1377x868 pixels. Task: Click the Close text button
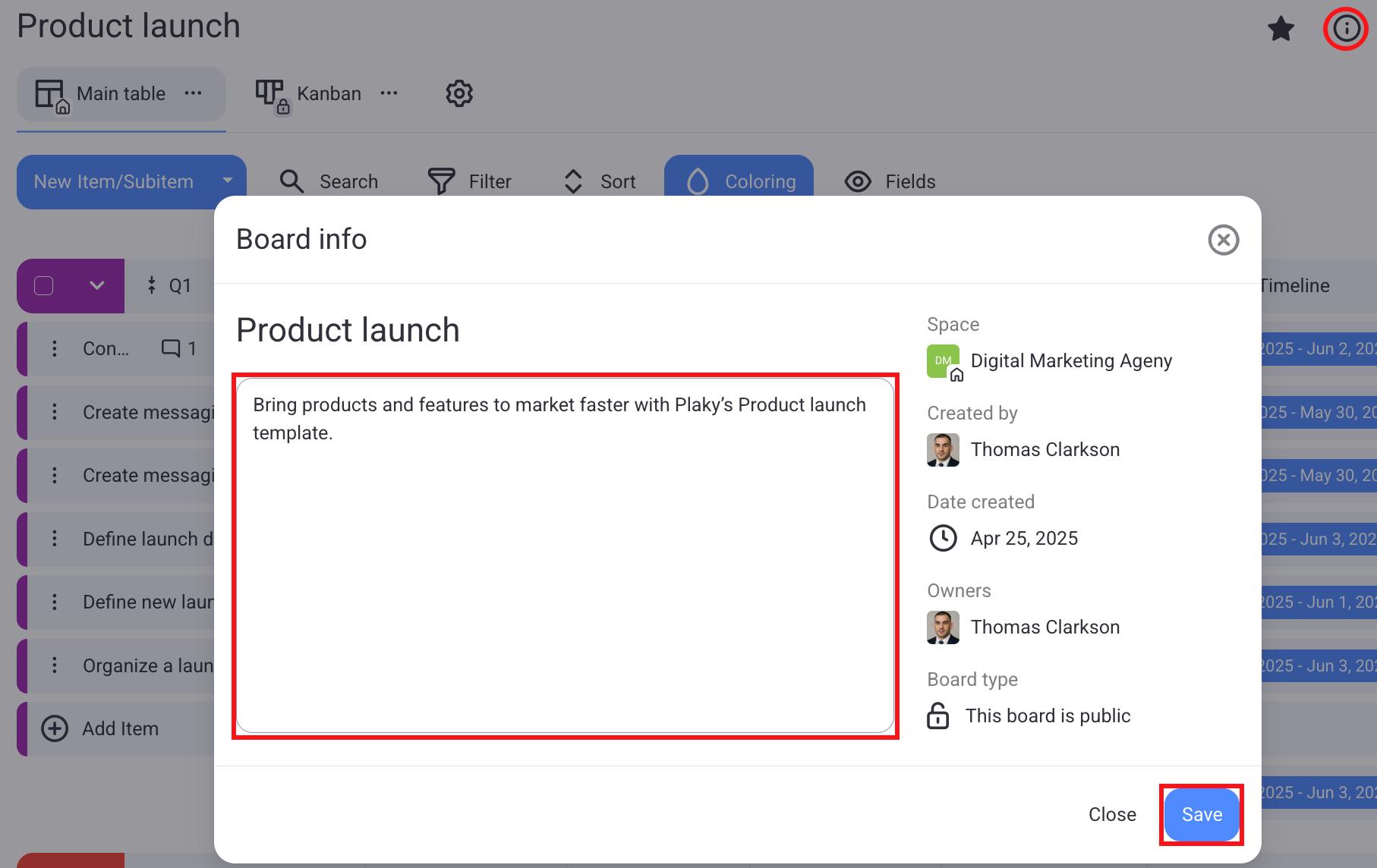(x=1111, y=814)
